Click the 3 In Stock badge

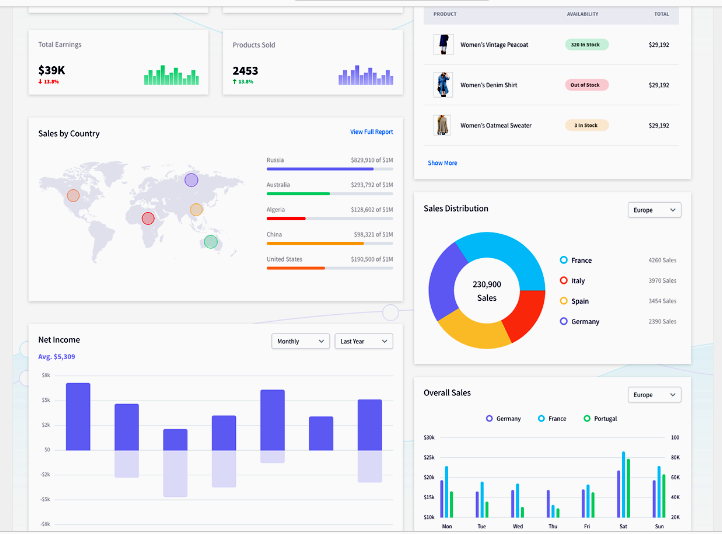click(x=587, y=125)
